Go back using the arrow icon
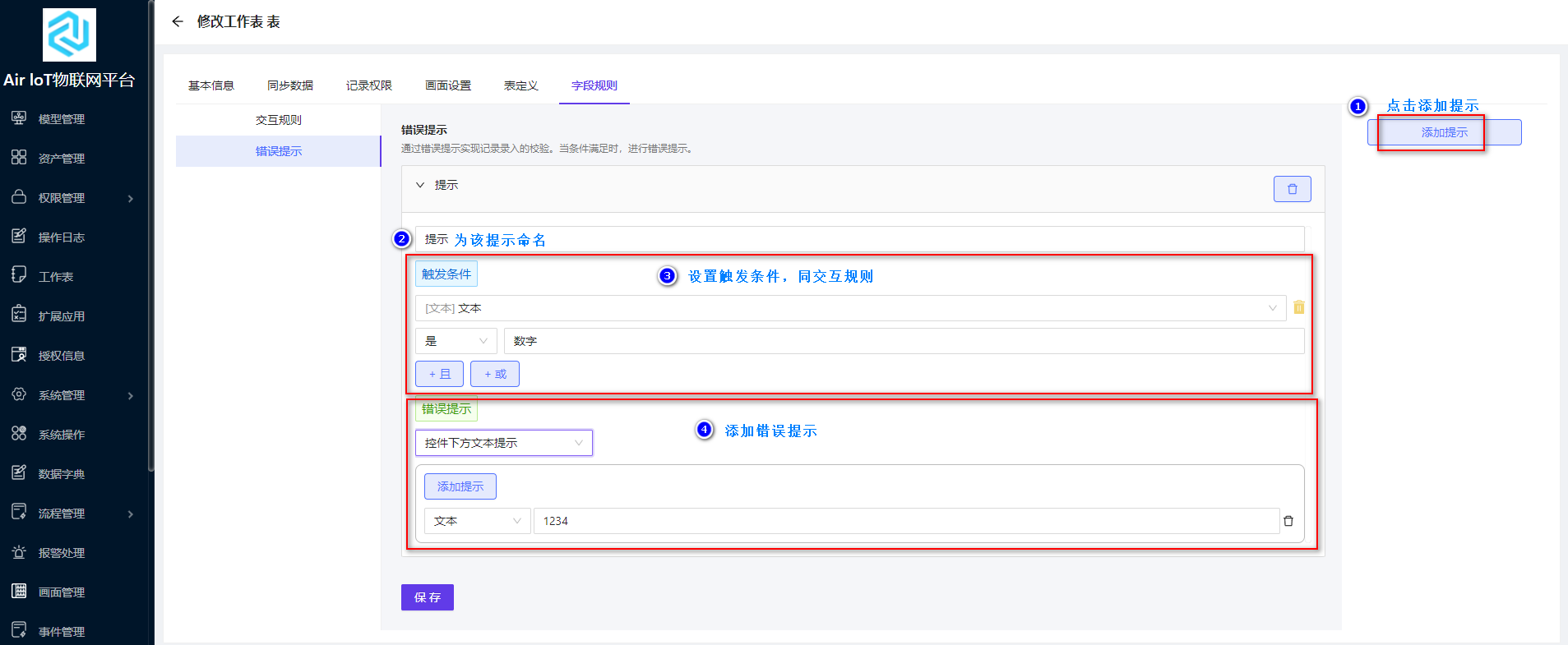The image size is (1568, 645). point(178,21)
